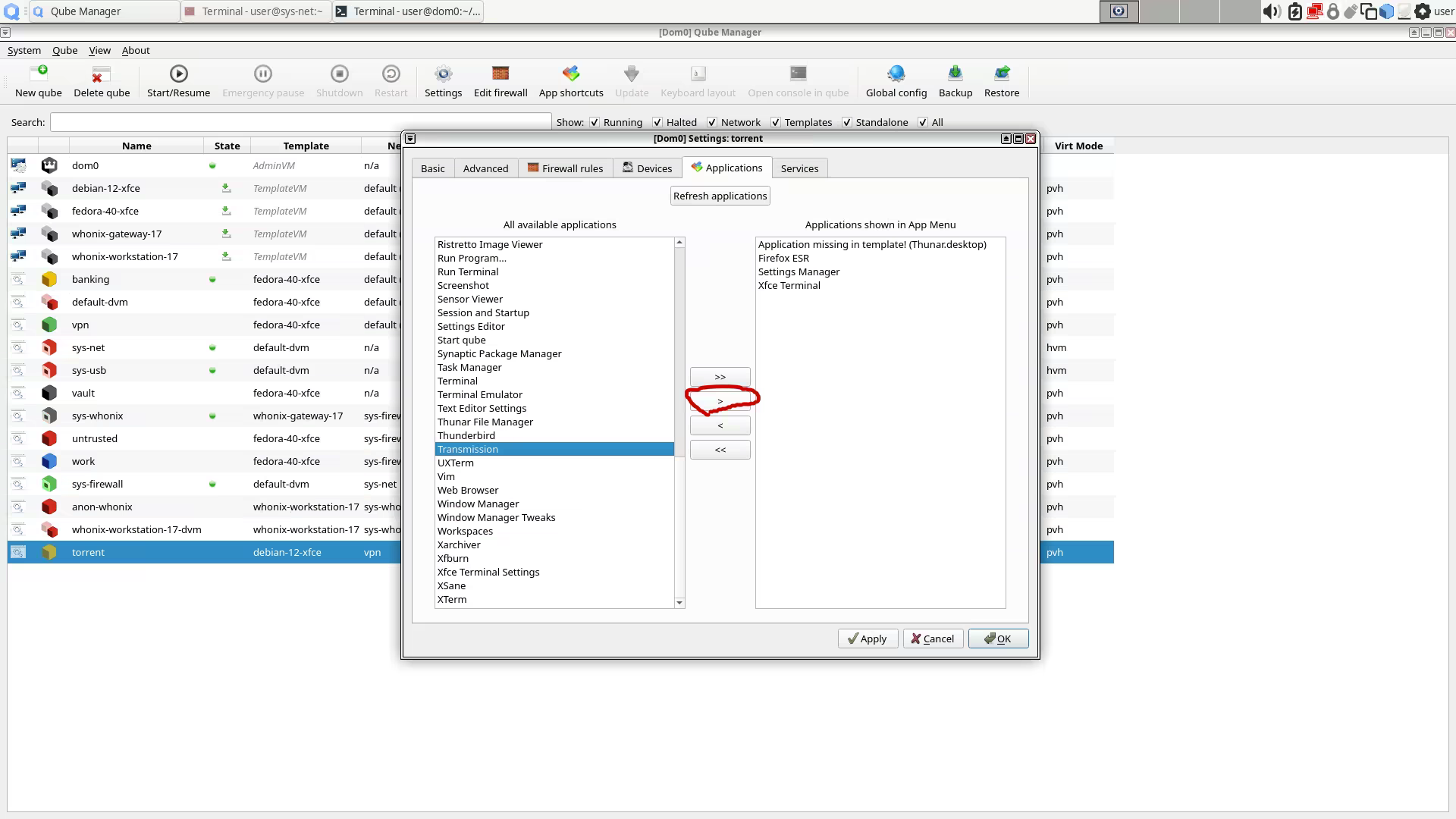
Task: Open the View menu
Action: pyautogui.click(x=99, y=50)
